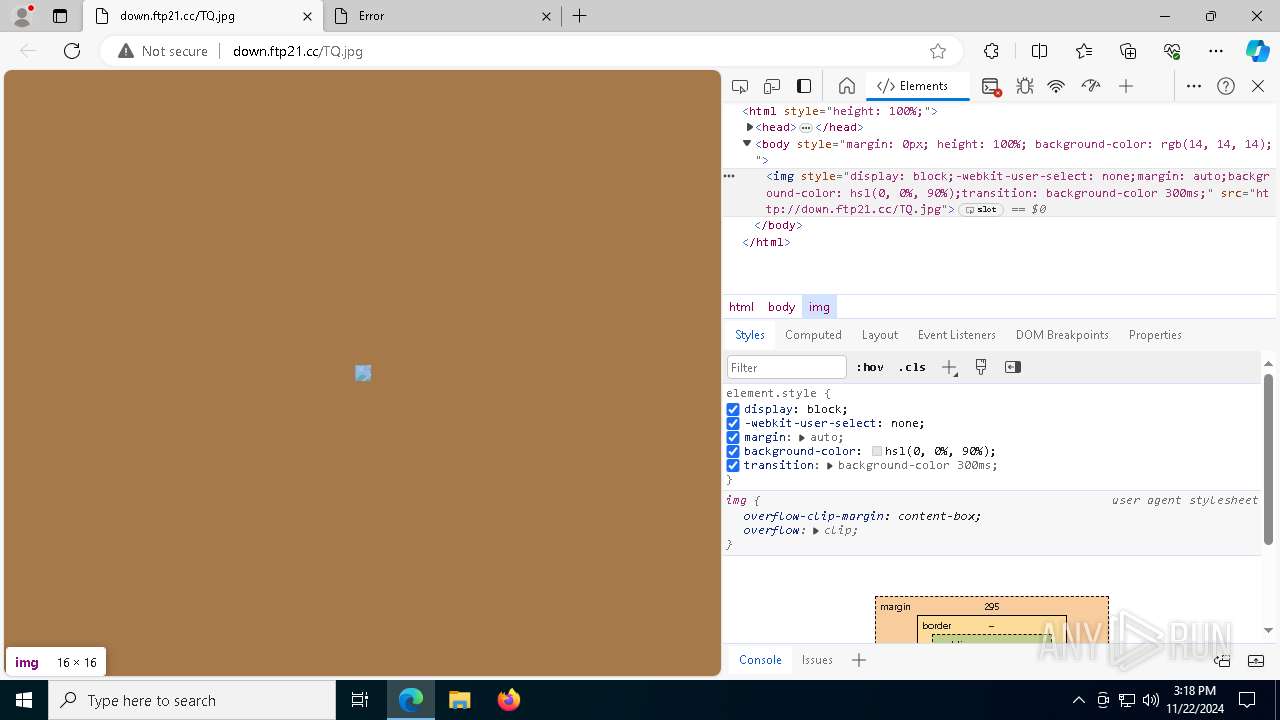Open Edge Settings and more menu

pyautogui.click(x=1216, y=51)
